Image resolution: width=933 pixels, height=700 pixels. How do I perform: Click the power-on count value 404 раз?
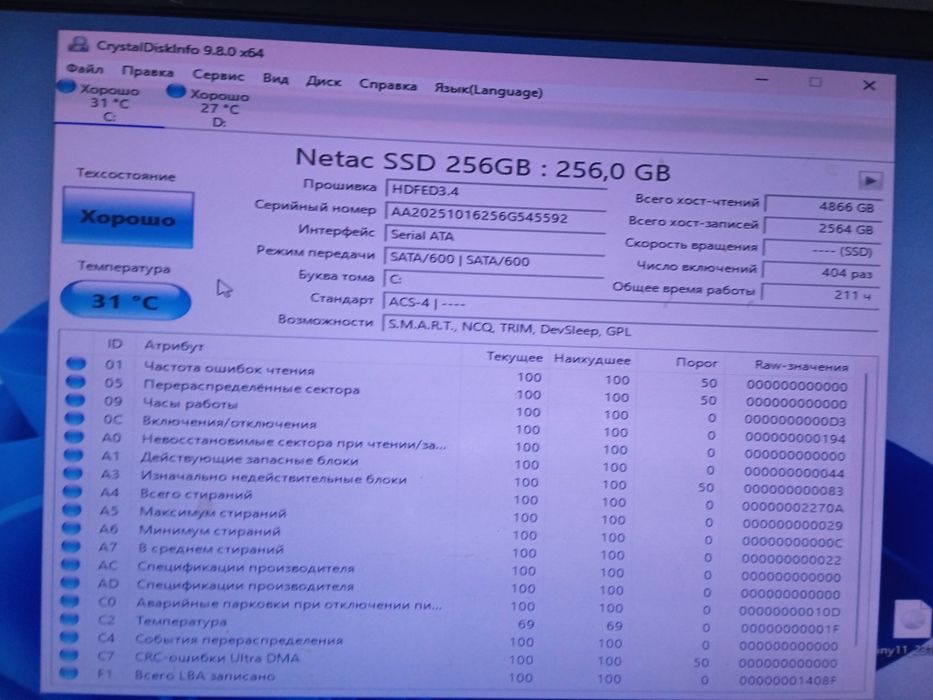[x=821, y=273]
